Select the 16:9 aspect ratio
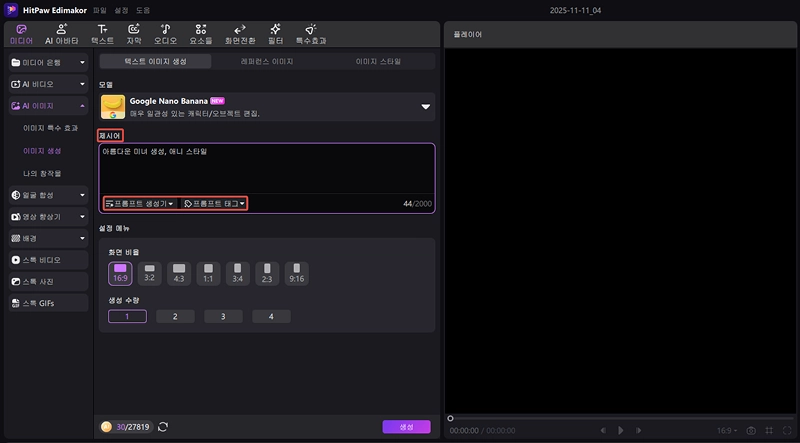800x443 pixels. [x=120, y=274]
